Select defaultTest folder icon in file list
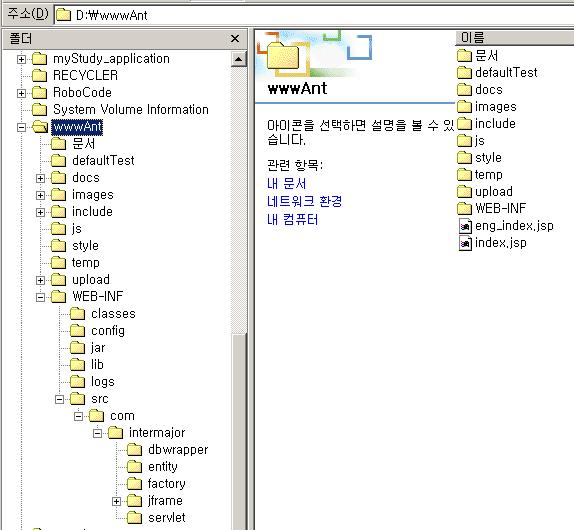 click(x=465, y=72)
